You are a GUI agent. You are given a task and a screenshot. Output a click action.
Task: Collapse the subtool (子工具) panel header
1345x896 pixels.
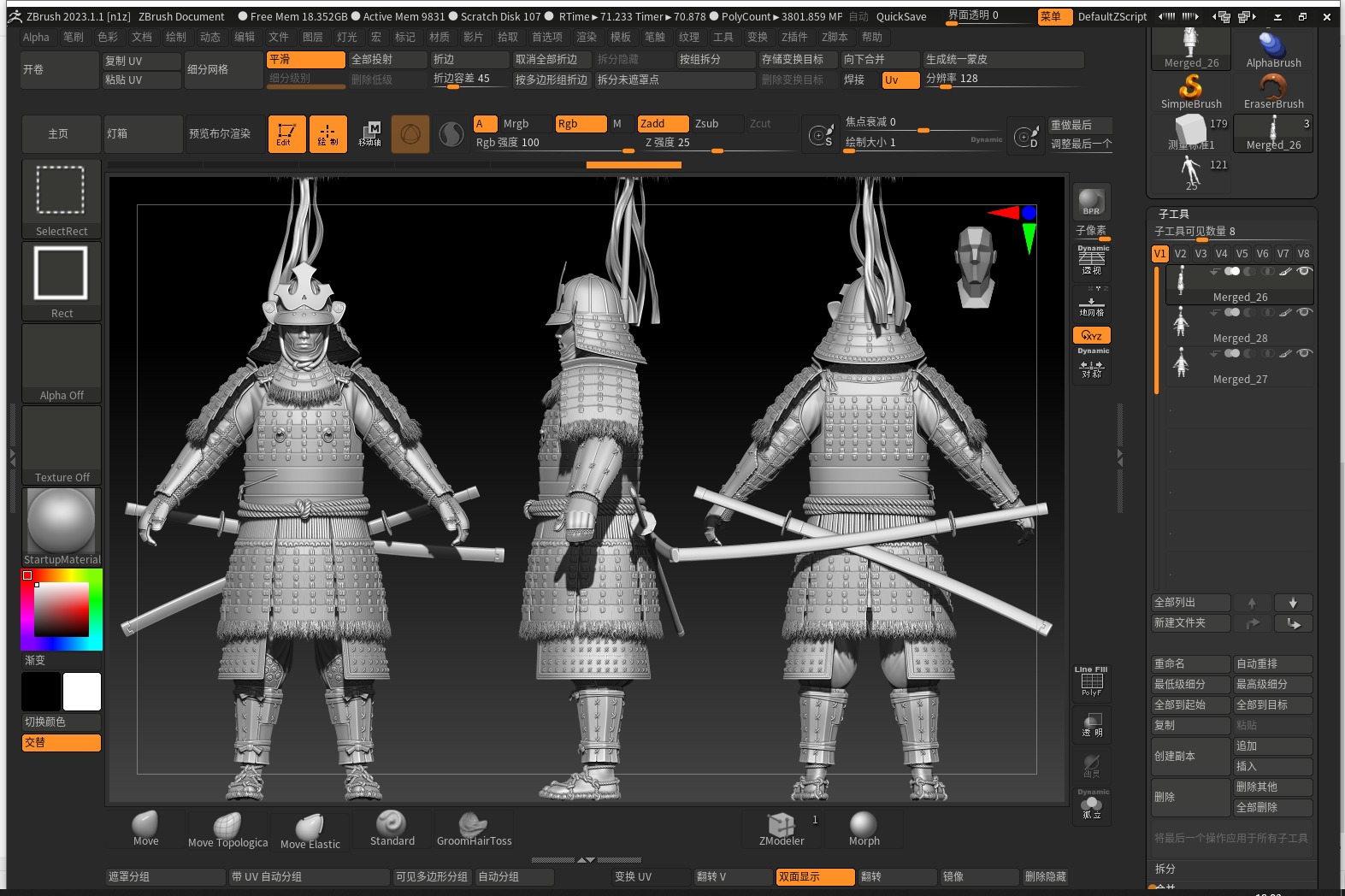pyautogui.click(x=1174, y=214)
